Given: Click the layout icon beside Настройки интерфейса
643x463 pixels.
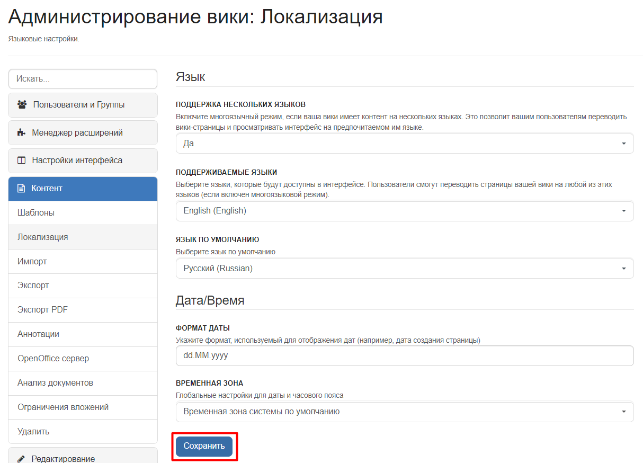Looking at the screenshot, I should pyautogui.click(x=21, y=160).
